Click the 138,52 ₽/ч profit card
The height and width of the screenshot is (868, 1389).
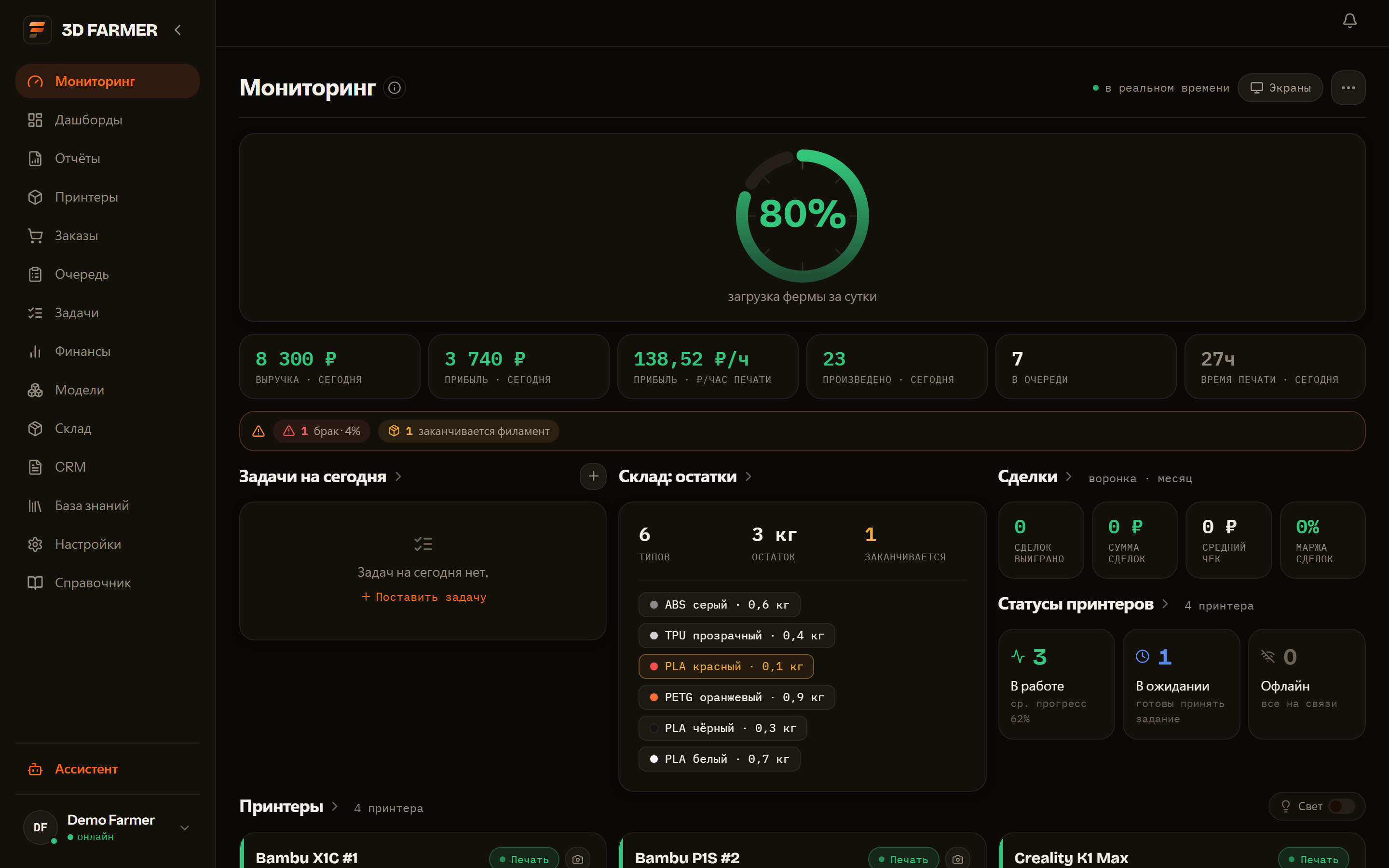pos(708,366)
